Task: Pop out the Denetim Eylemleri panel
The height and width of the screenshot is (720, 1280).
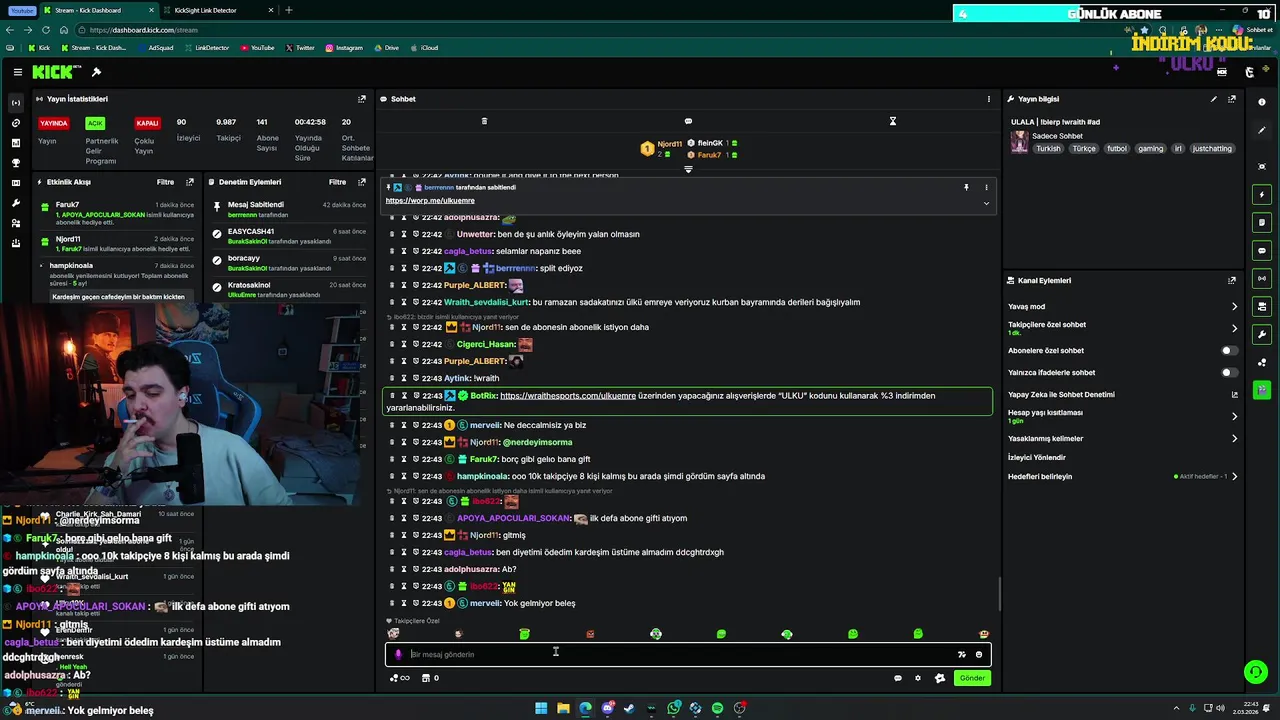Action: click(362, 182)
